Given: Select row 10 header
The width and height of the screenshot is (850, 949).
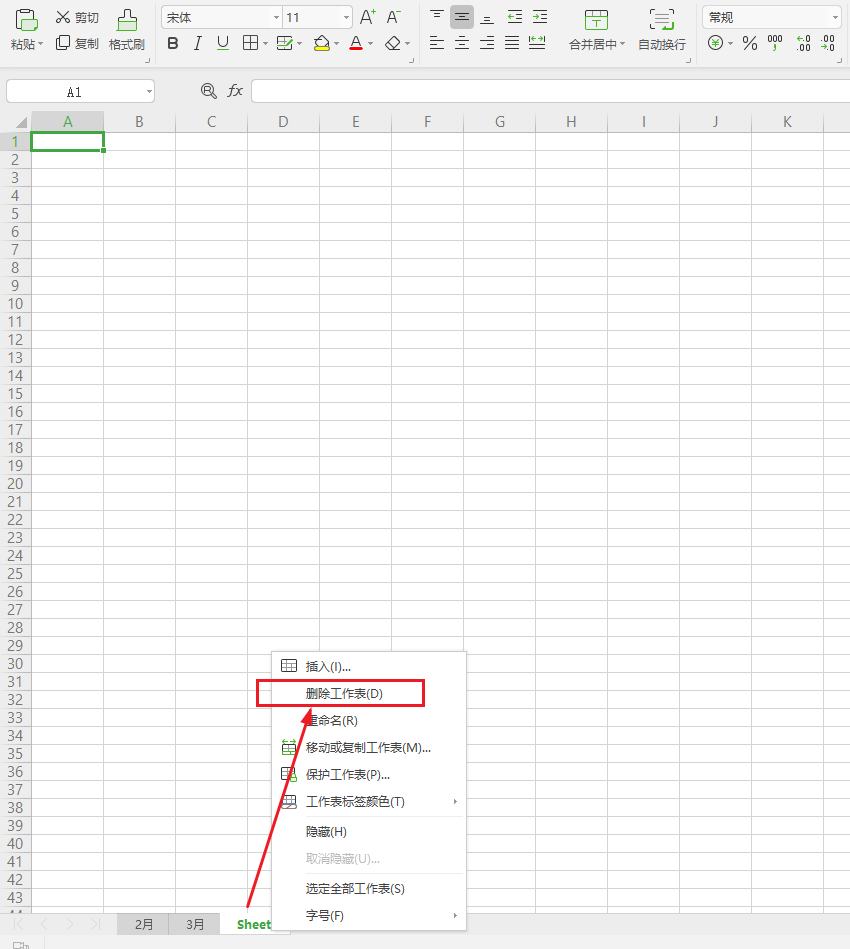Looking at the screenshot, I should [15, 303].
